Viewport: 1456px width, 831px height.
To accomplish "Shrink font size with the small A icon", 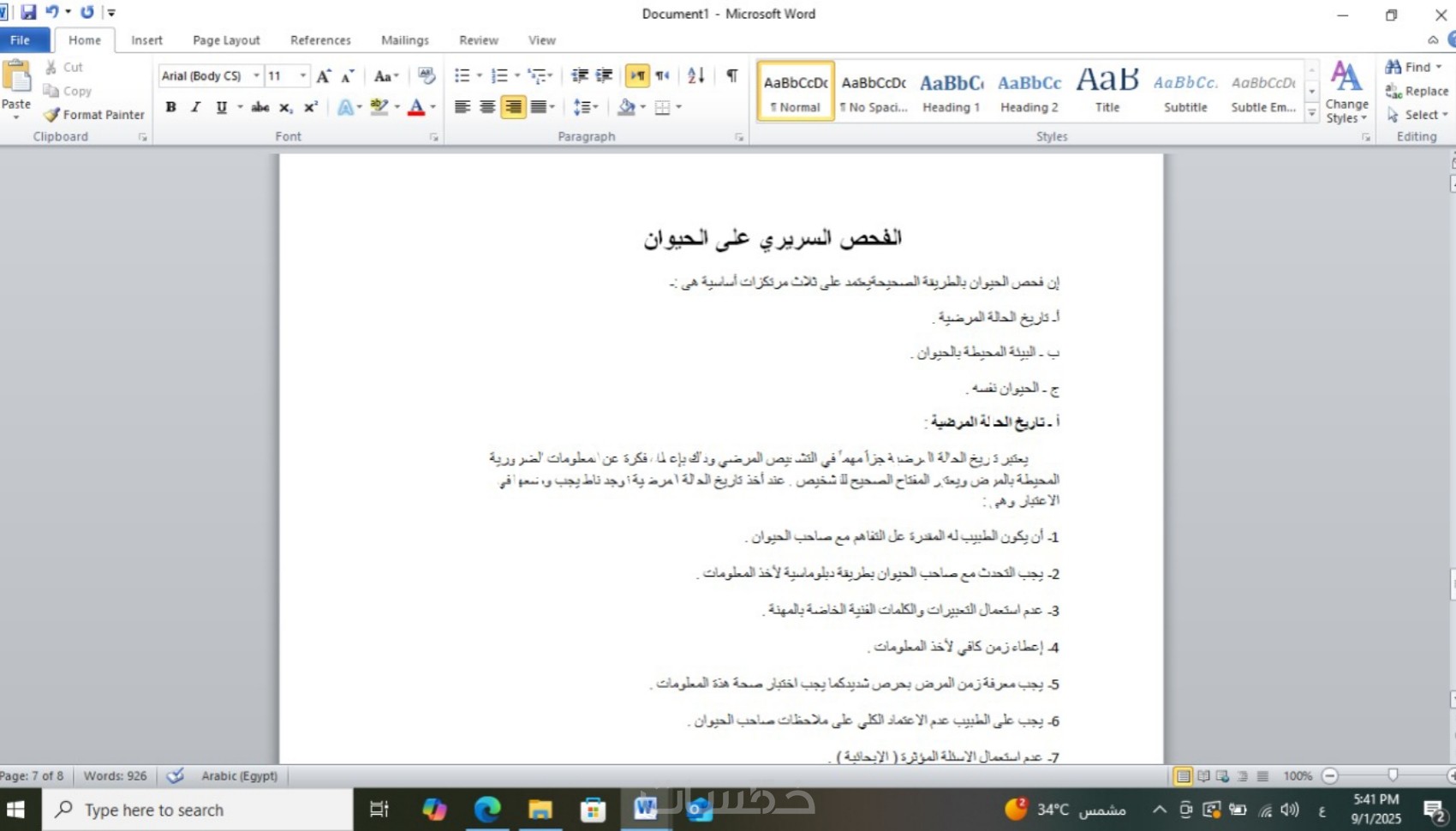I will (347, 76).
